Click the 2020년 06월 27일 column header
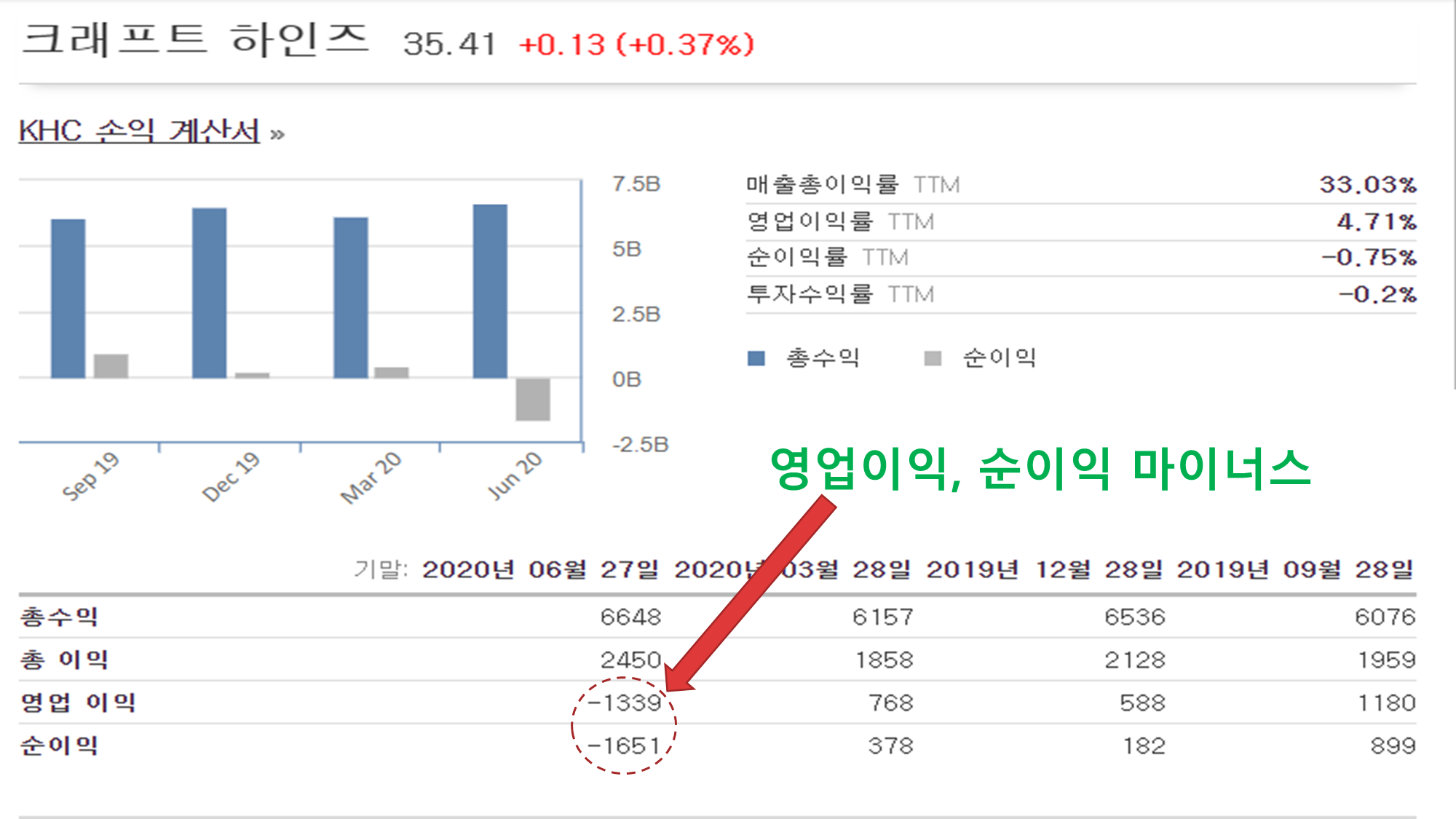 [x=540, y=569]
